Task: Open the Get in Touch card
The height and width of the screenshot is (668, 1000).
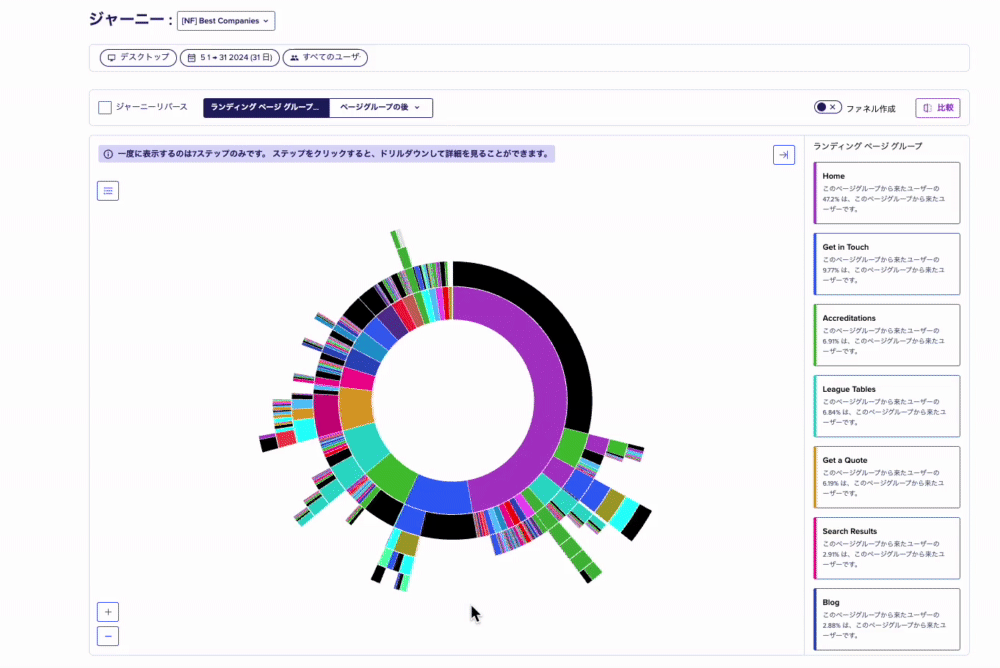Action: click(x=887, y=264)
